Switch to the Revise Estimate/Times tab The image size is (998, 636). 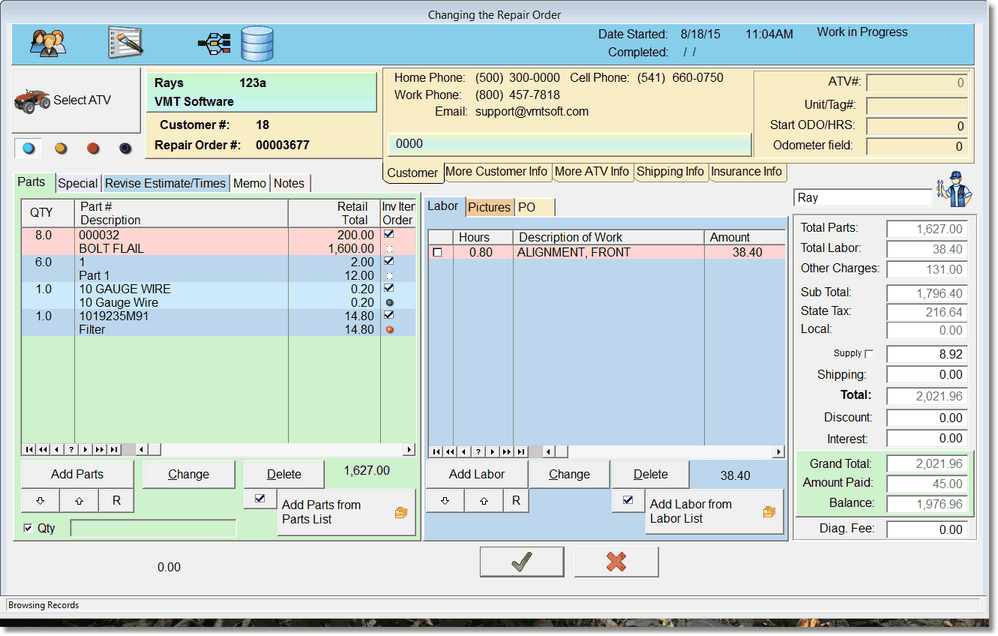[165, 183]
